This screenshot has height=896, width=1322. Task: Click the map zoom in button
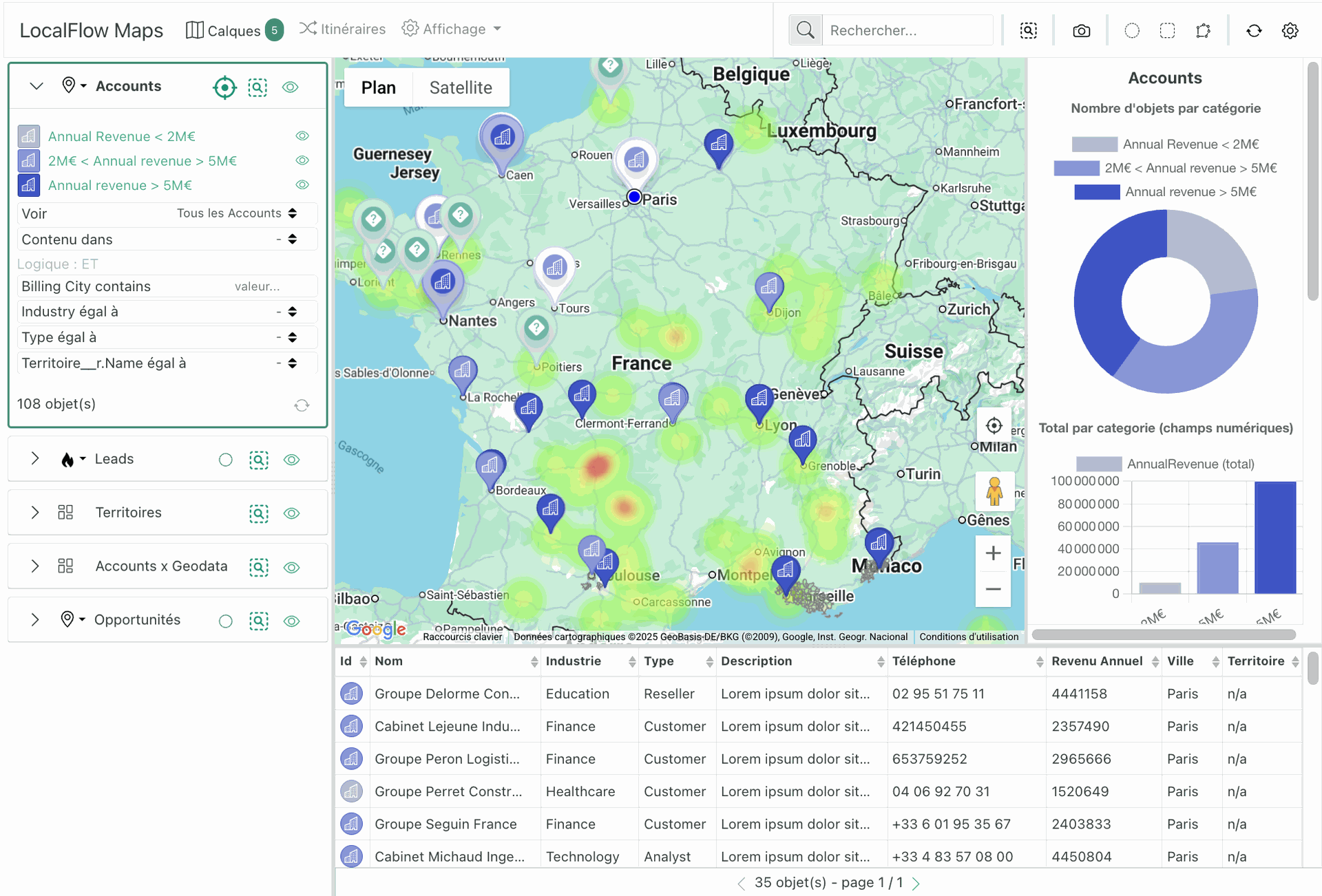point(993,553)
